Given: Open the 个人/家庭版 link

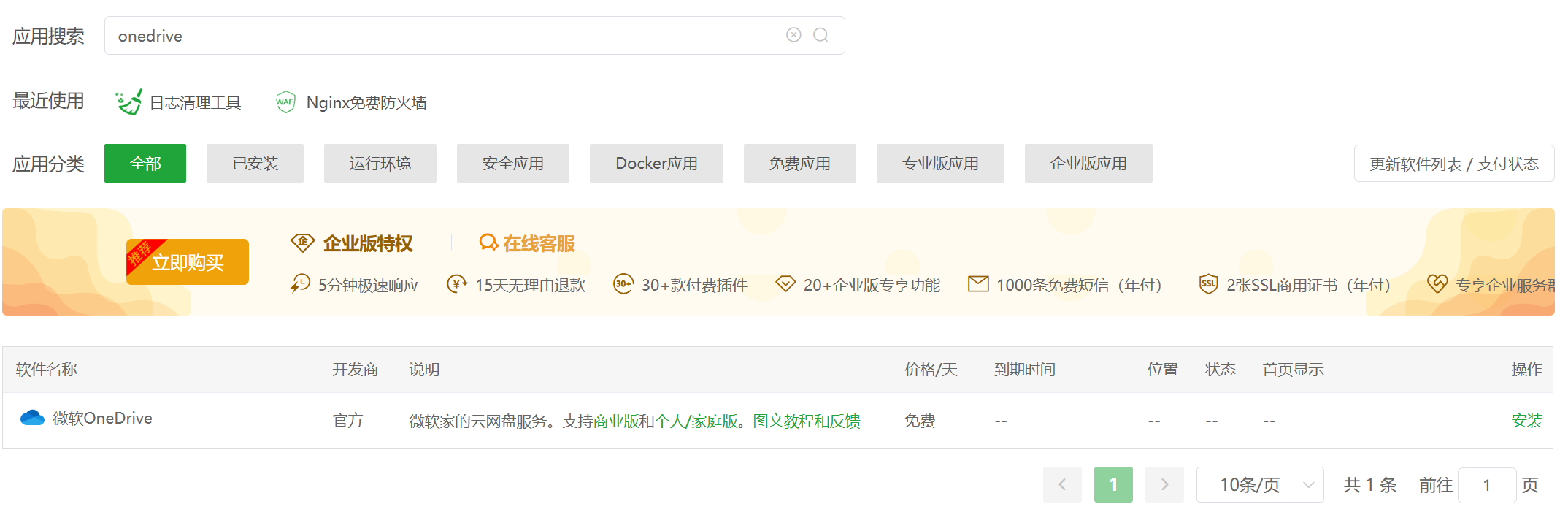Looking at the screenshot, I should (x=696, y=421).
